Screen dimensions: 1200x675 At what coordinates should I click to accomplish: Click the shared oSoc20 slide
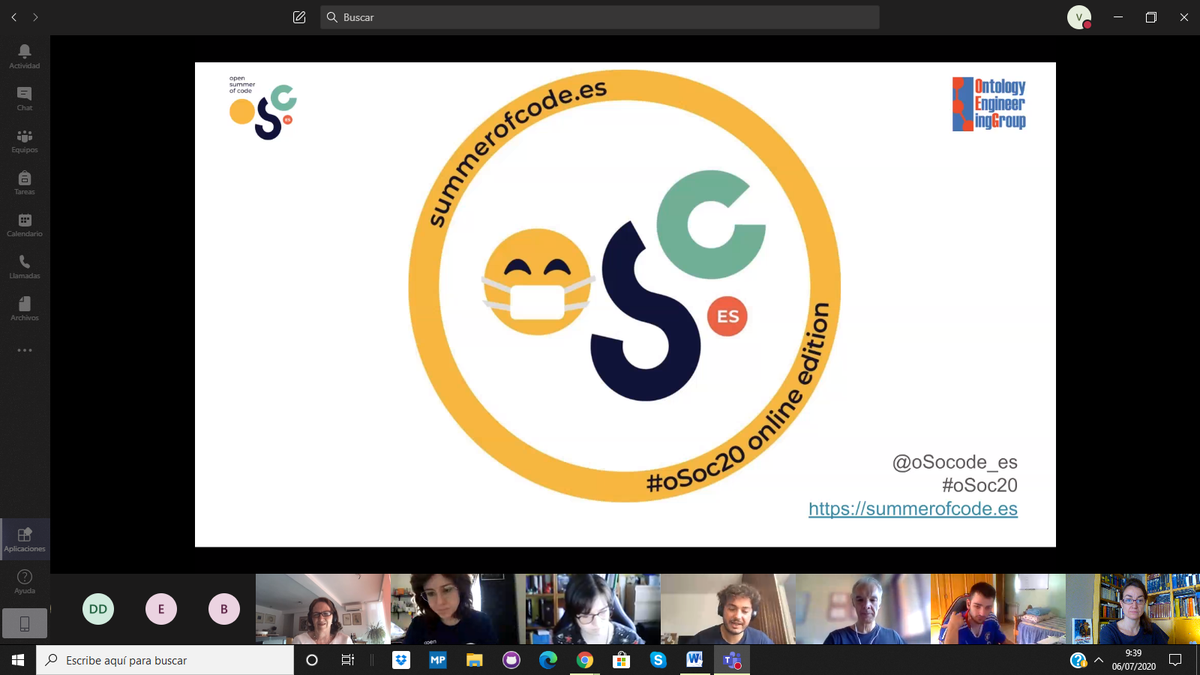(625, 304)
